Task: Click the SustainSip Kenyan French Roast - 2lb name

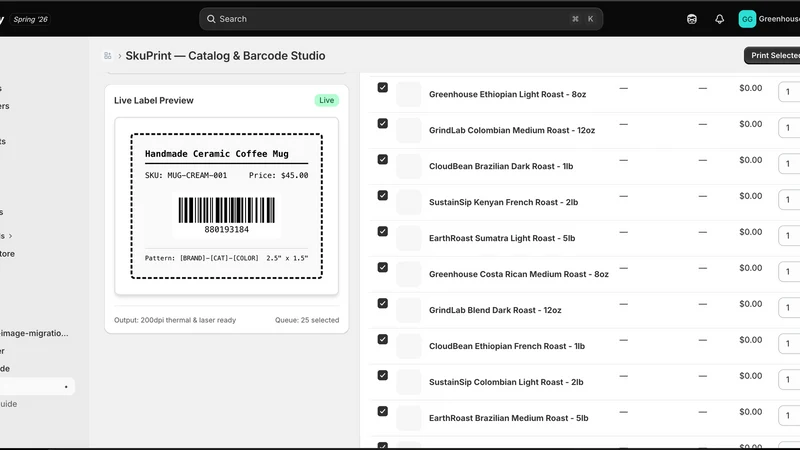Action: pos(504,202)
